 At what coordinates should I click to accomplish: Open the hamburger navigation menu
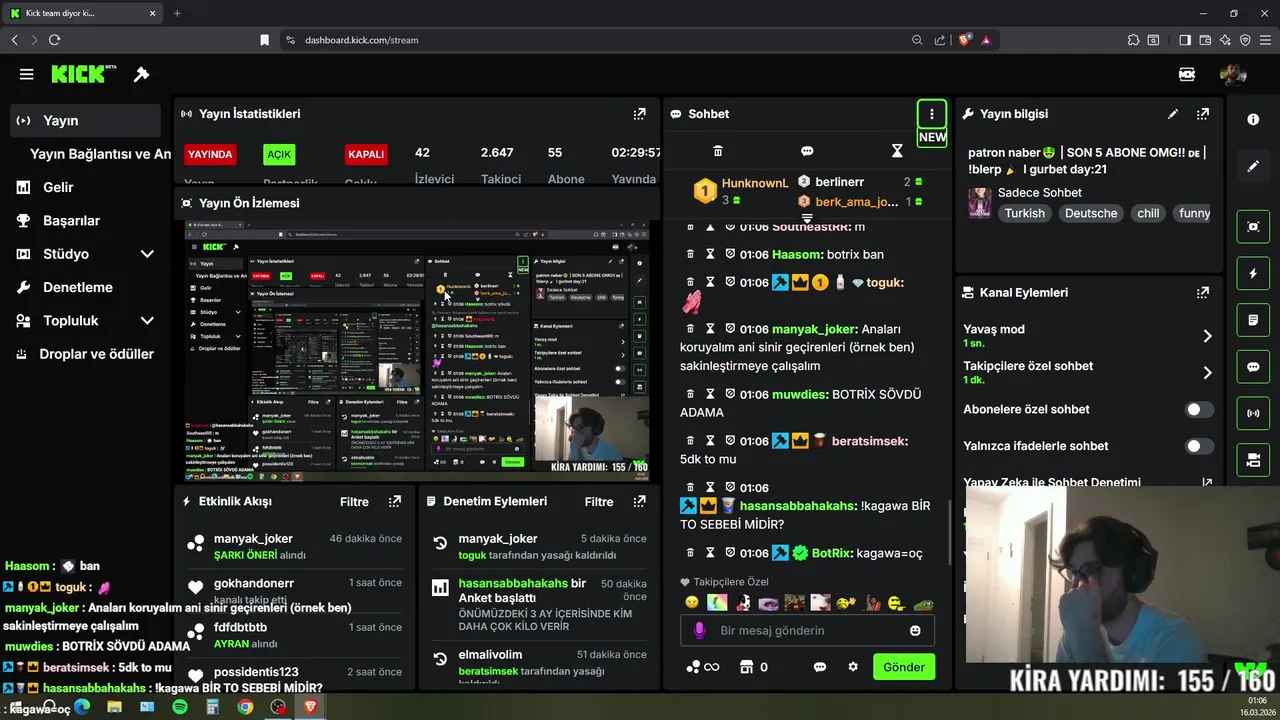(x=27, y=74)
